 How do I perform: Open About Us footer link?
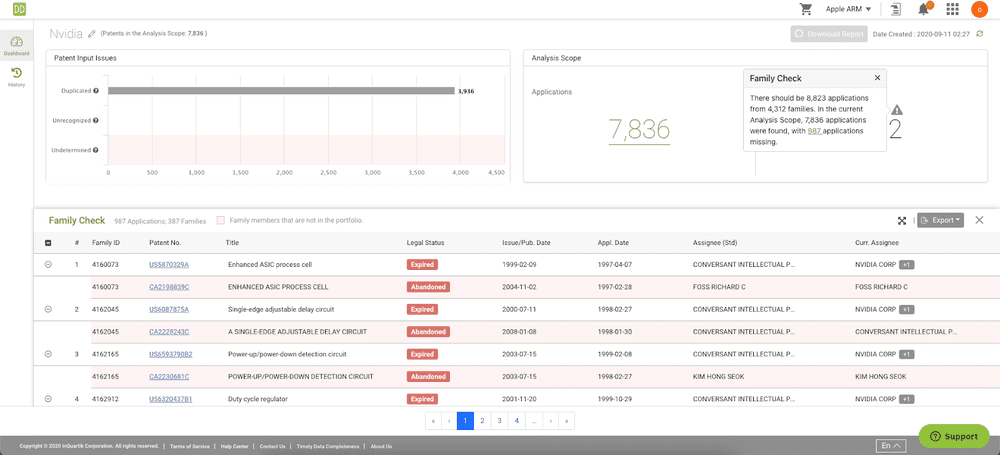[381, 446]
